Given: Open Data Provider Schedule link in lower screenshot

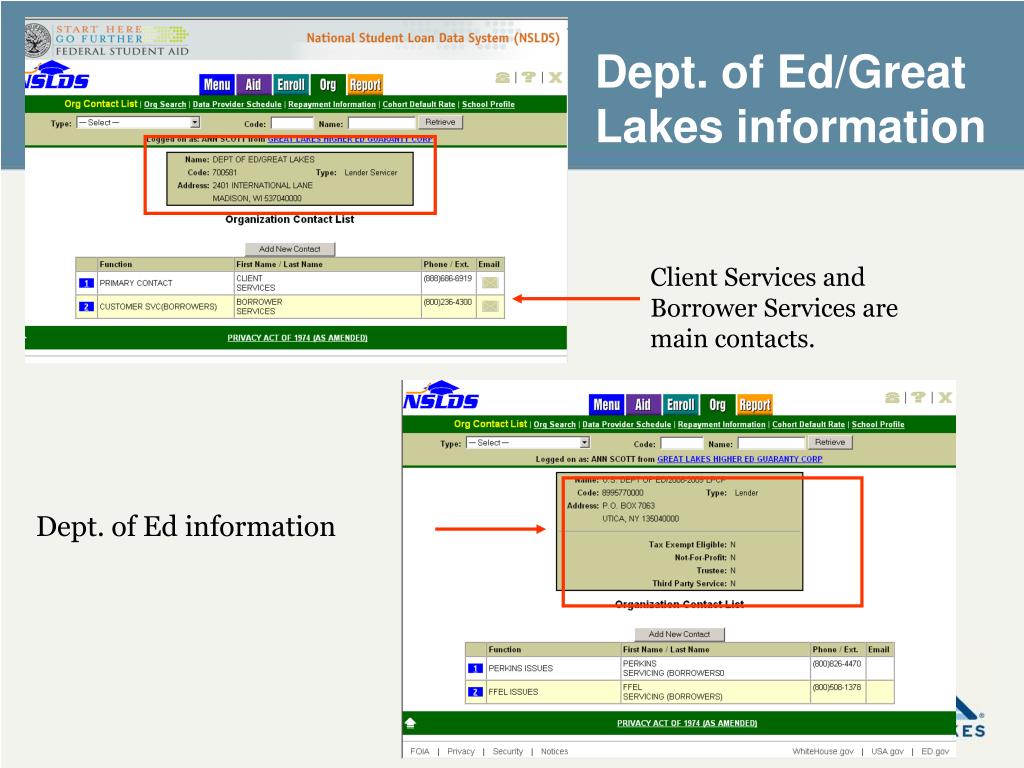Looking at the screenshot, I should point(627,424).
